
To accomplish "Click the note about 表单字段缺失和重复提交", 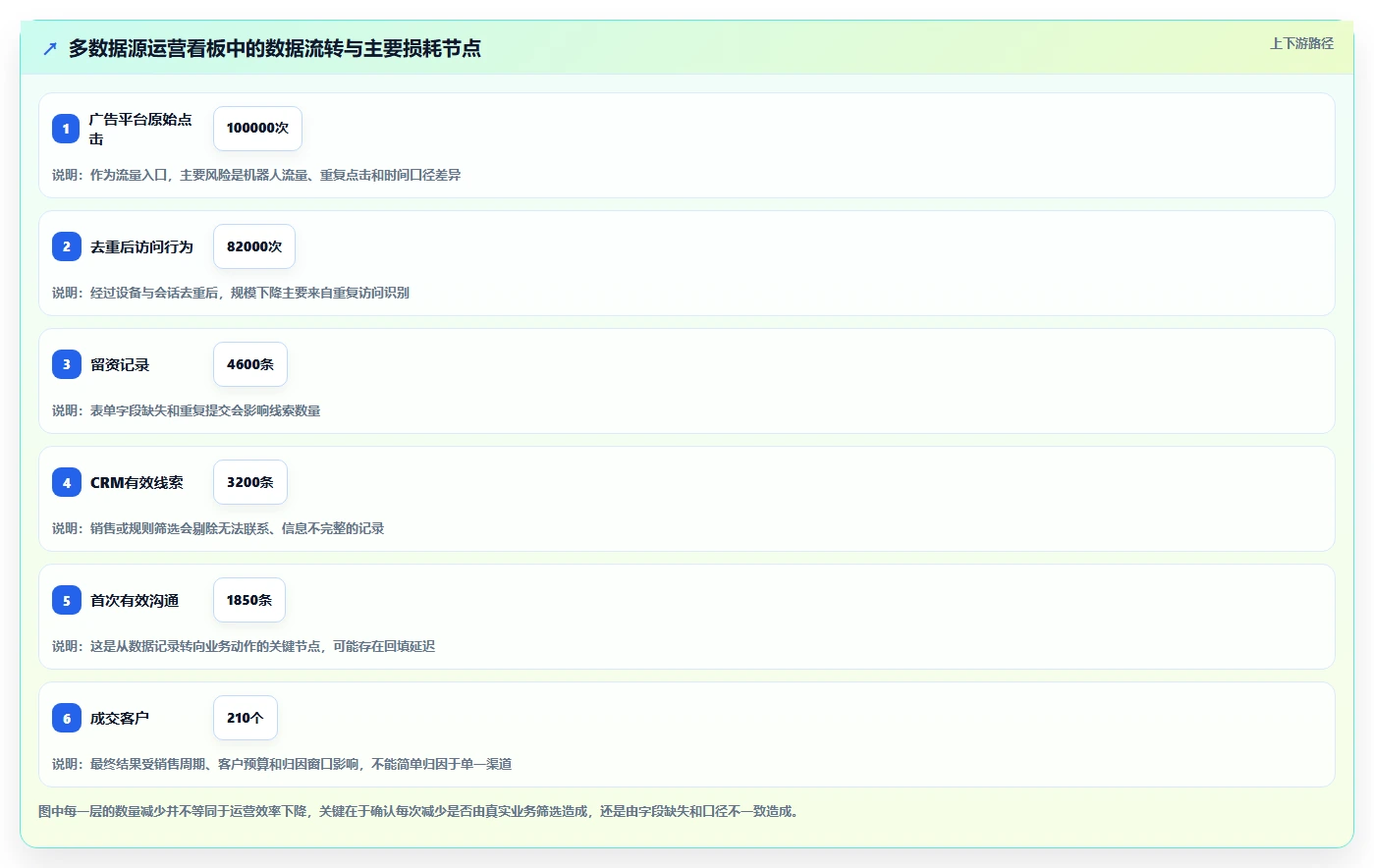I will tap(187, 410).
